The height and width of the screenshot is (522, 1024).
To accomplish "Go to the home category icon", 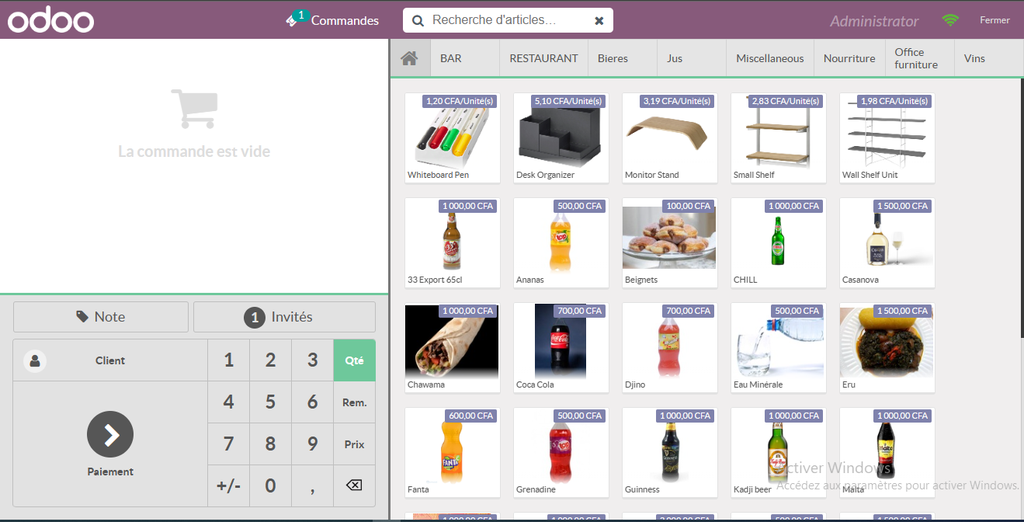I will point(409,58).
